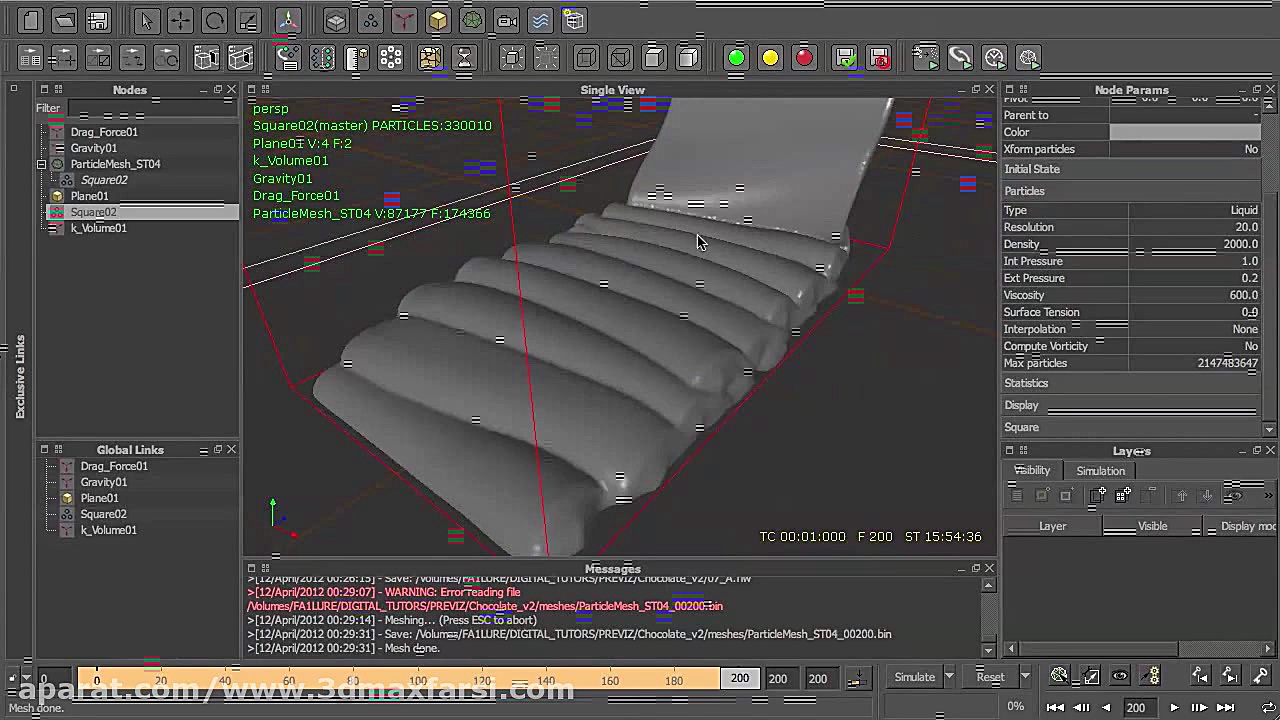Click the green traffic-light simulation icon

737,58
